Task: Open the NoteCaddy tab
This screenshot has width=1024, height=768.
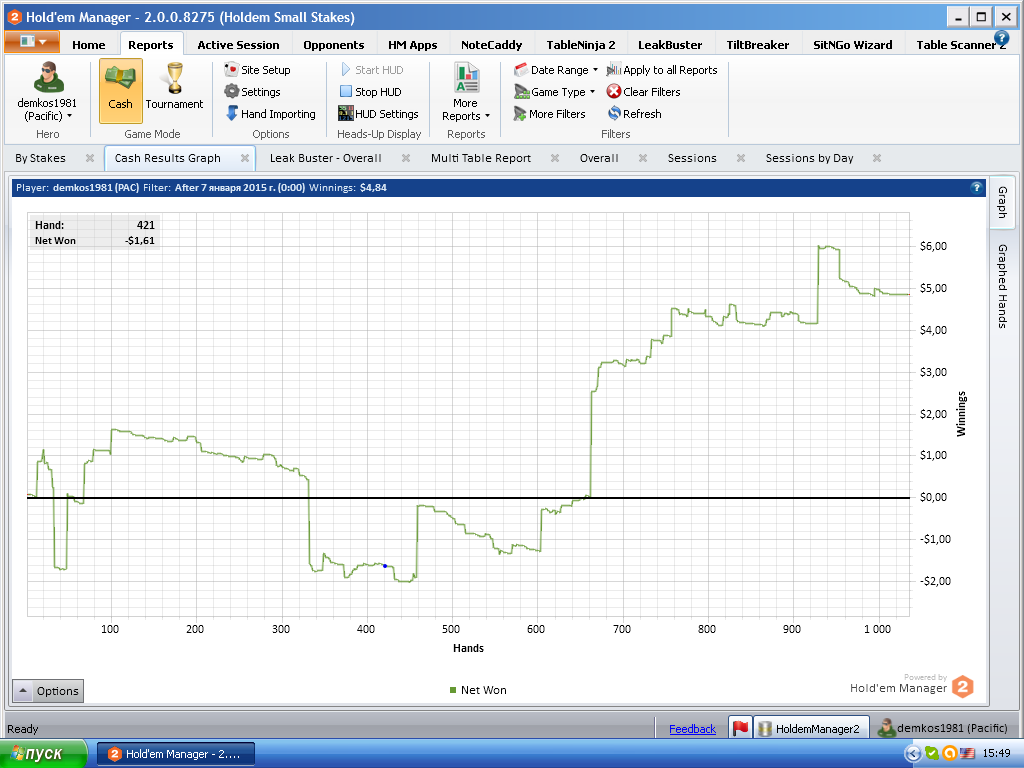Action: pyautogui.click(x=492, y=44)
